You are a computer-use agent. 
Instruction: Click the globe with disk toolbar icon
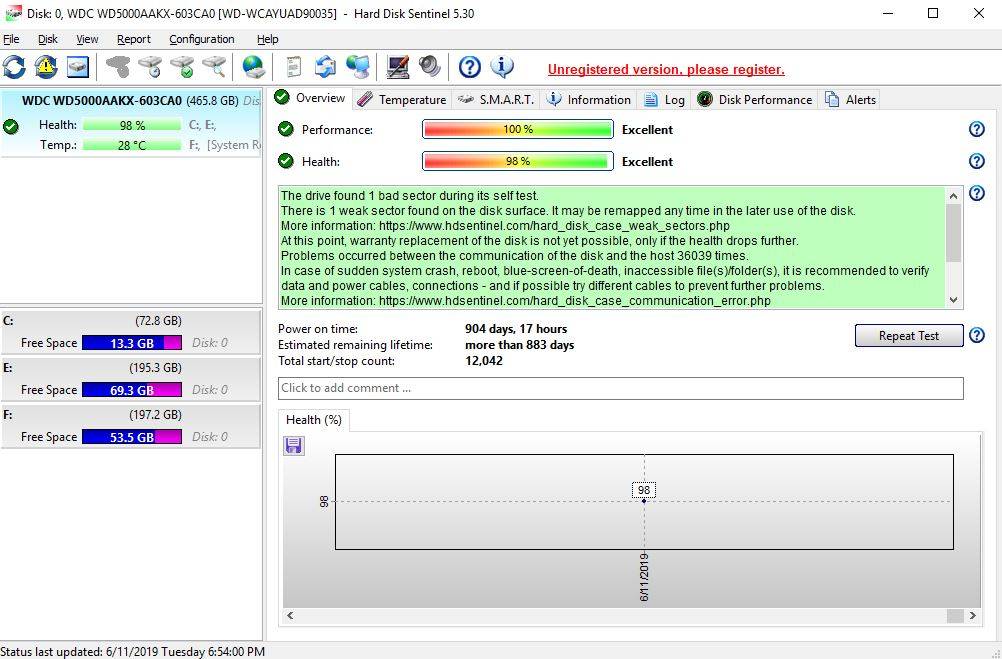click(254, 66)
